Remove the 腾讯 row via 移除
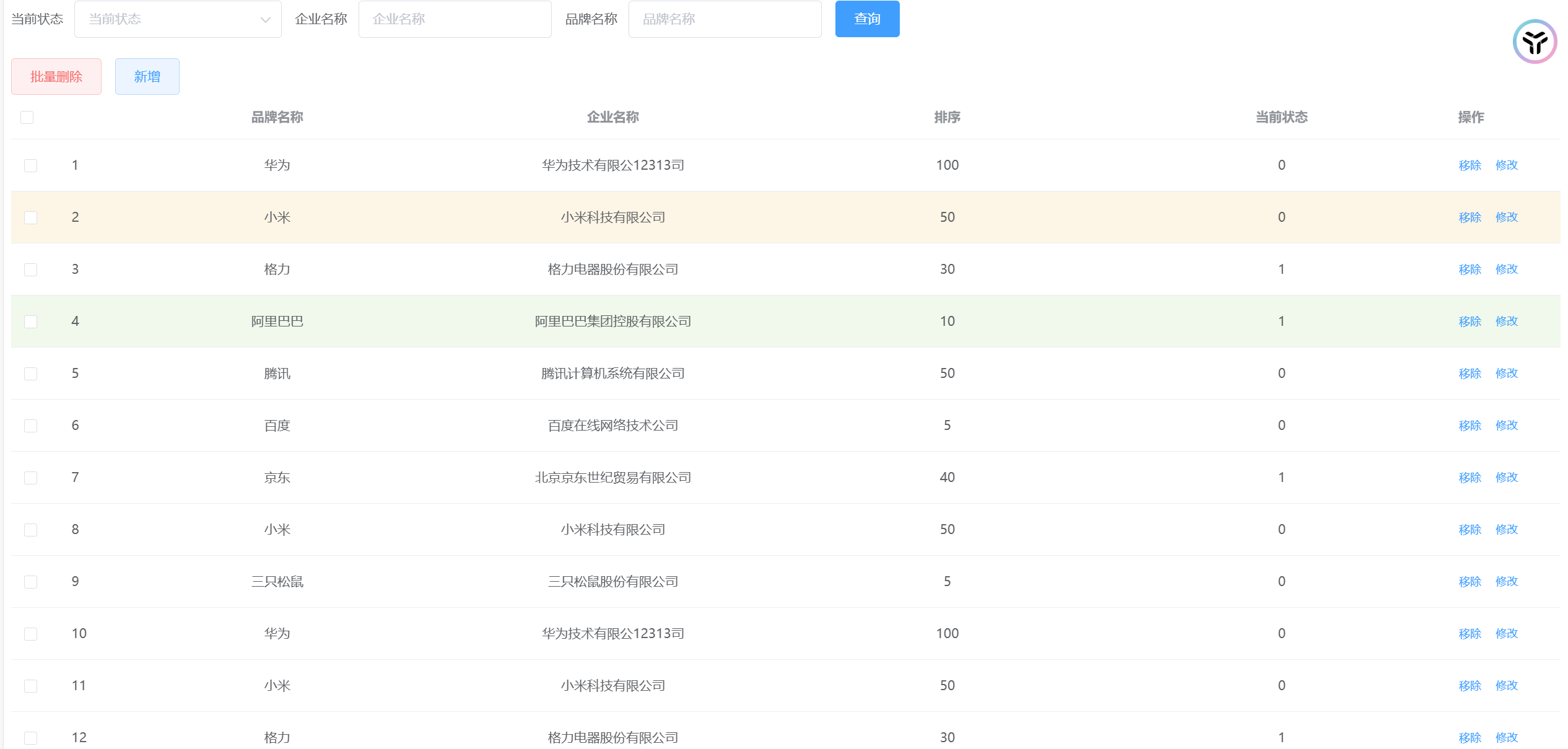This screenshot has width=1568, height=749. (x=1470, y=374)
